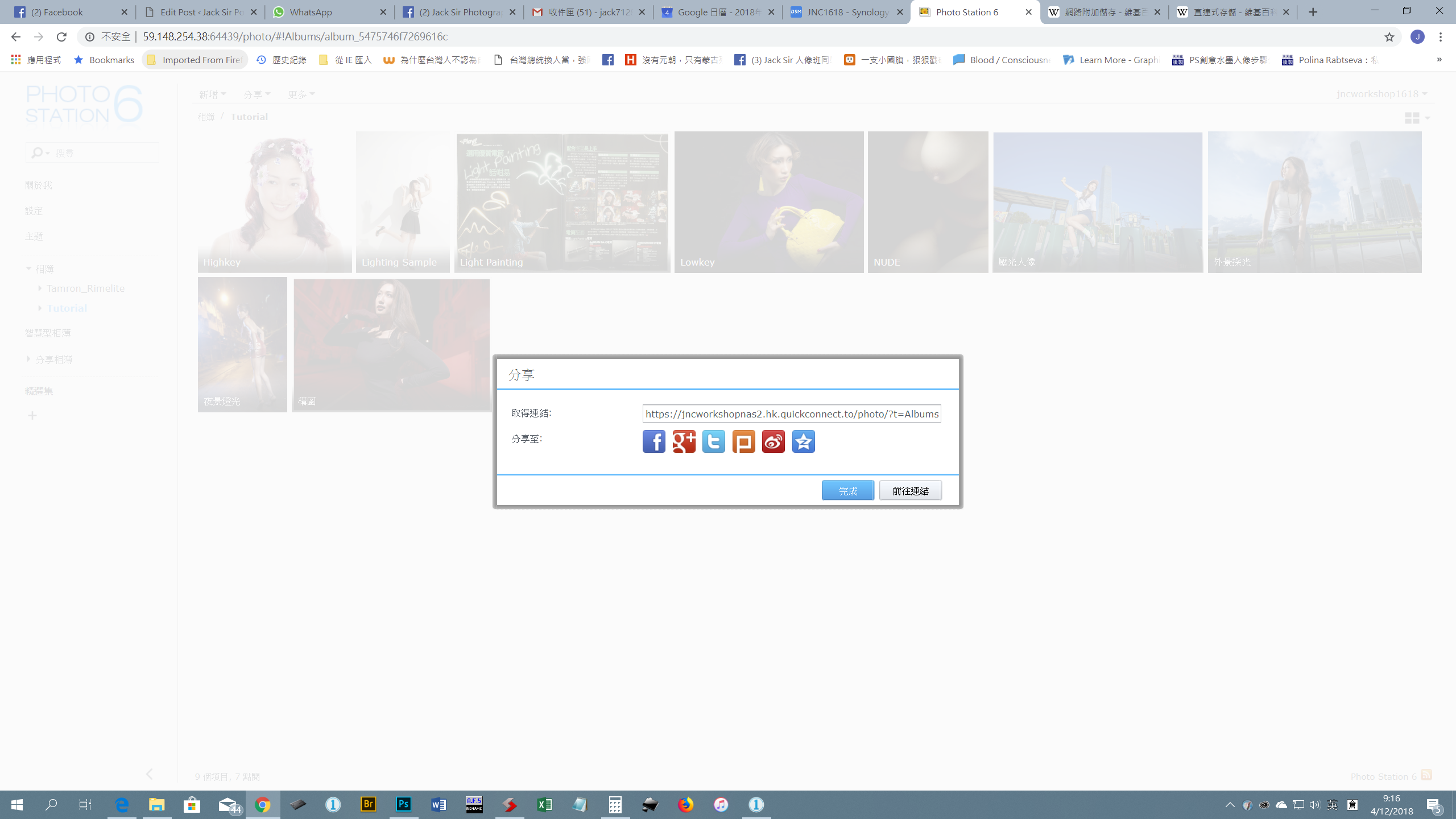Open the Lighting Sample album
The width and height of the screenshot is (1456, 819).
tap(403, 202)
